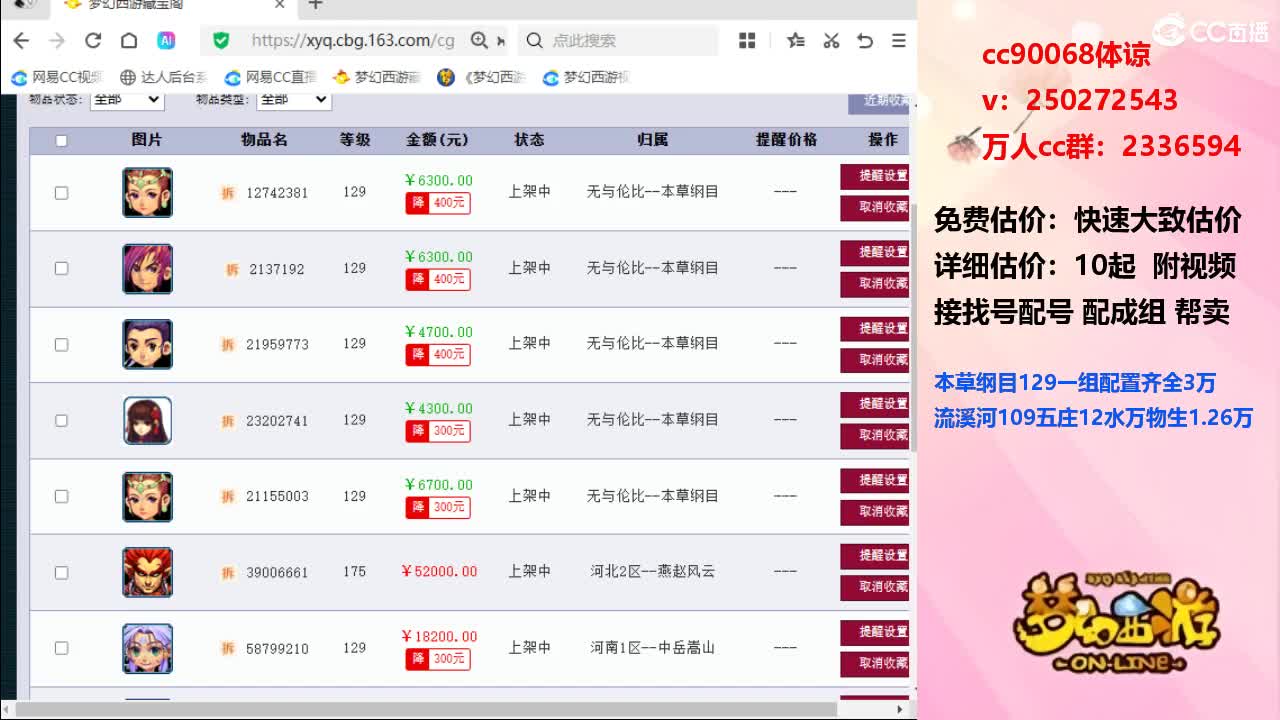The width and height of the screenshot is (1280, 720).
Task: Open the browser home page icon
Action: click(129, 41)
